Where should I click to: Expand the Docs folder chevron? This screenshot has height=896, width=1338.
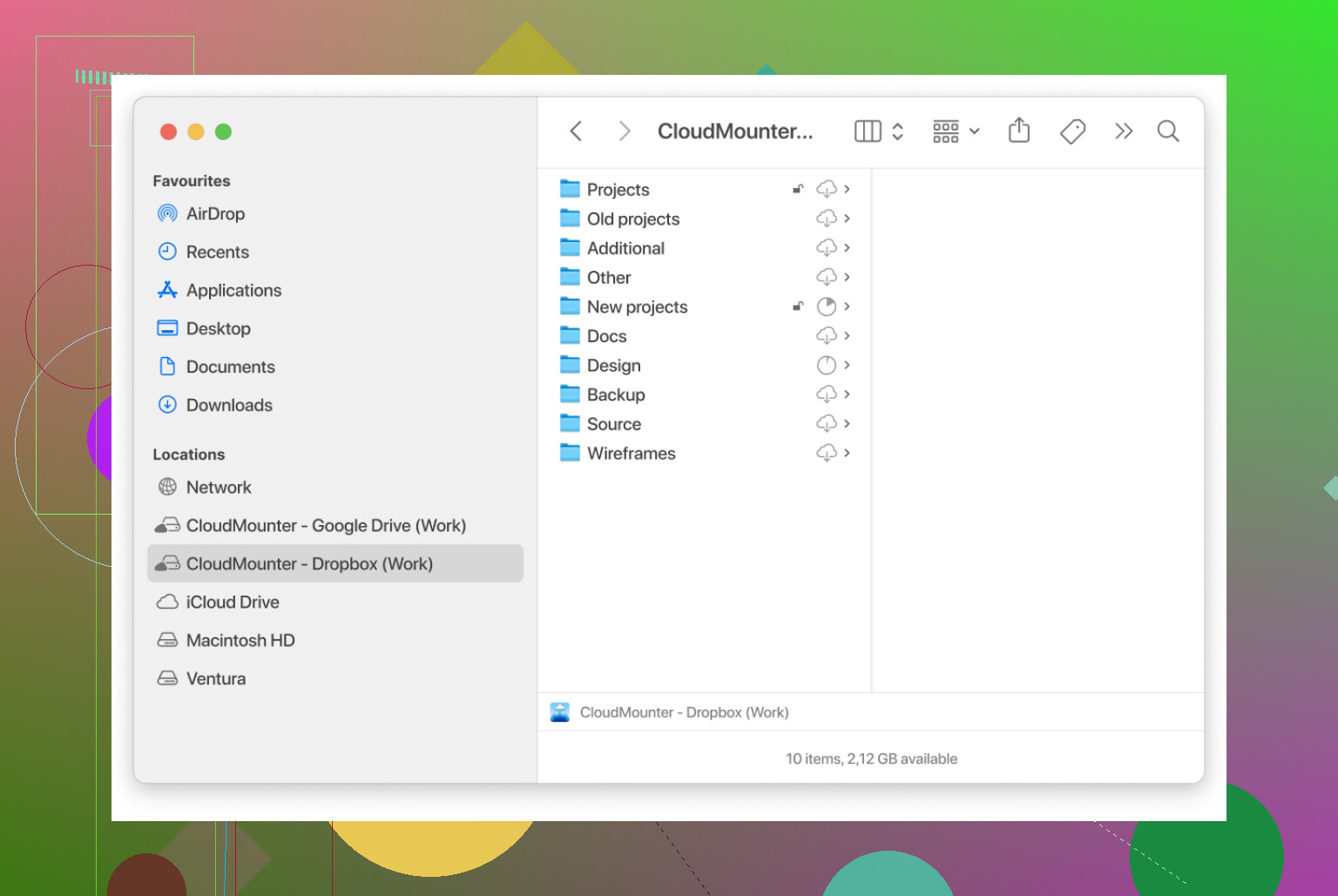click(x=847, y=336)
